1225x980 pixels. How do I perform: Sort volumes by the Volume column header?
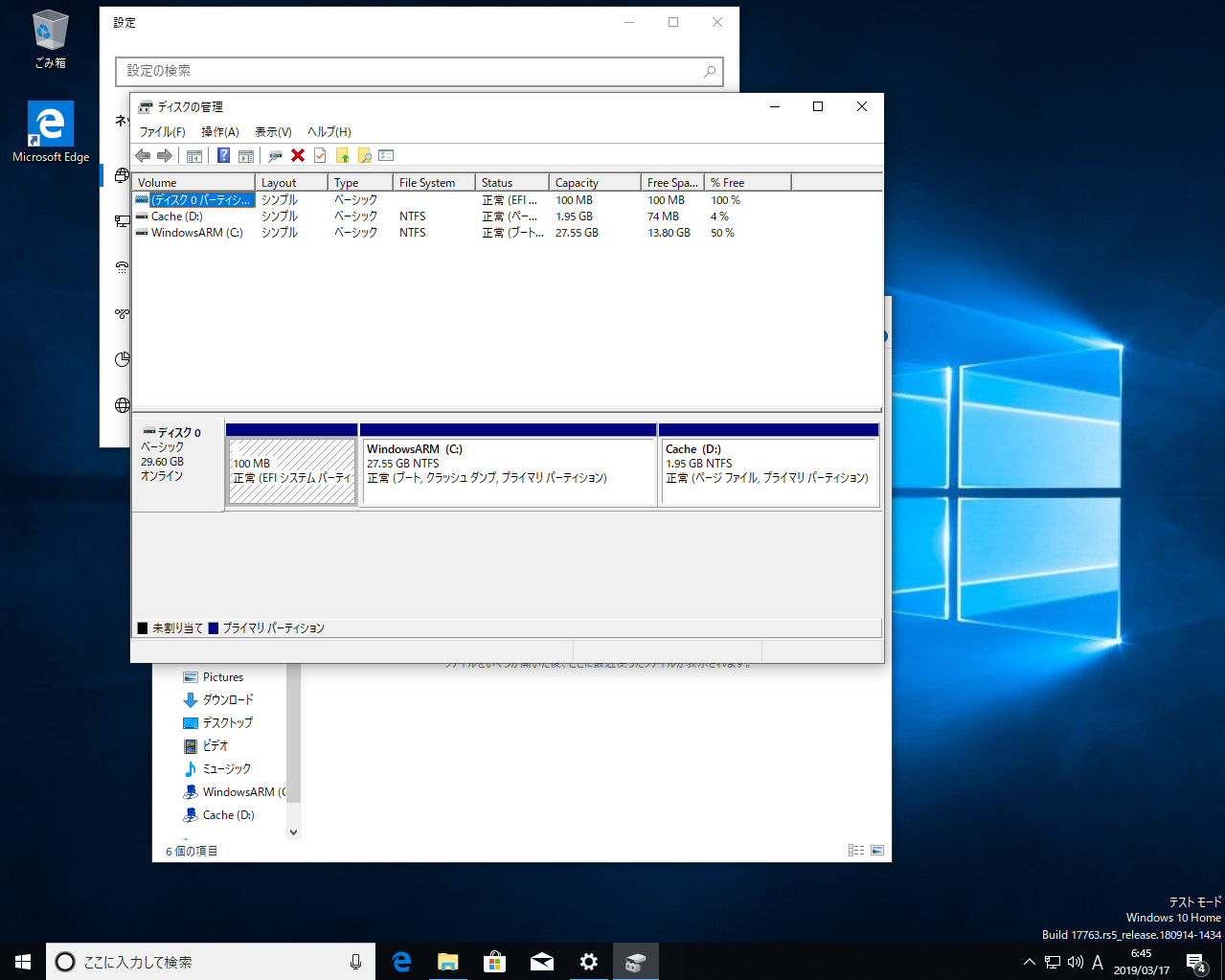(x=193, y=183)
